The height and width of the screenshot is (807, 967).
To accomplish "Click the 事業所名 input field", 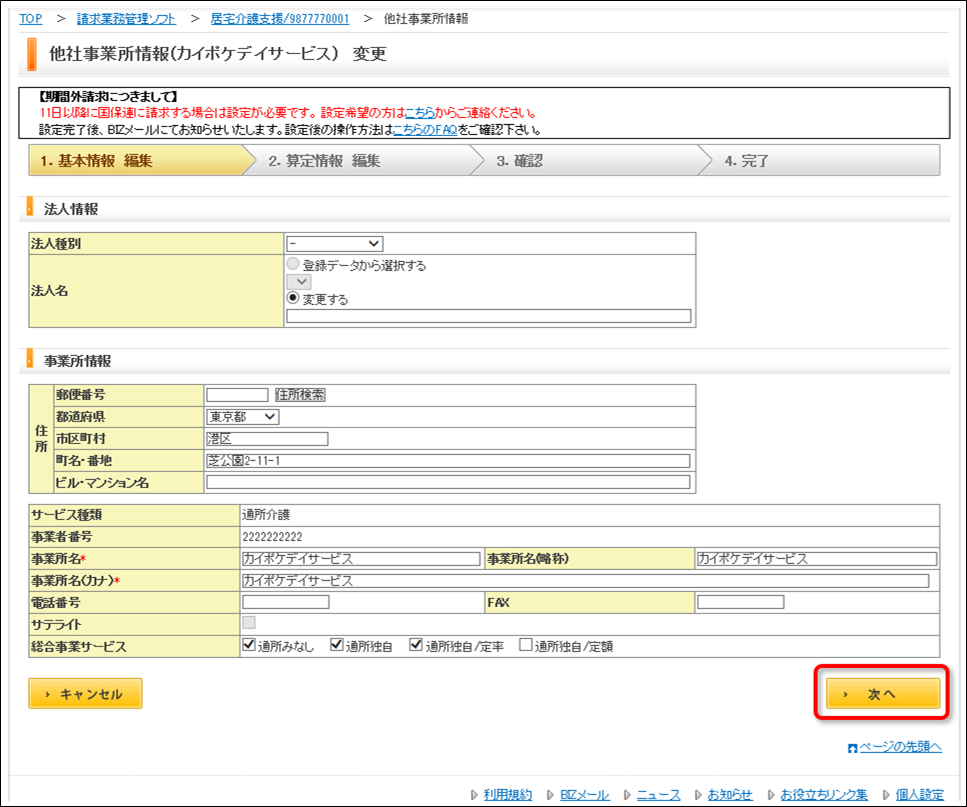I will tap(361, 559).
